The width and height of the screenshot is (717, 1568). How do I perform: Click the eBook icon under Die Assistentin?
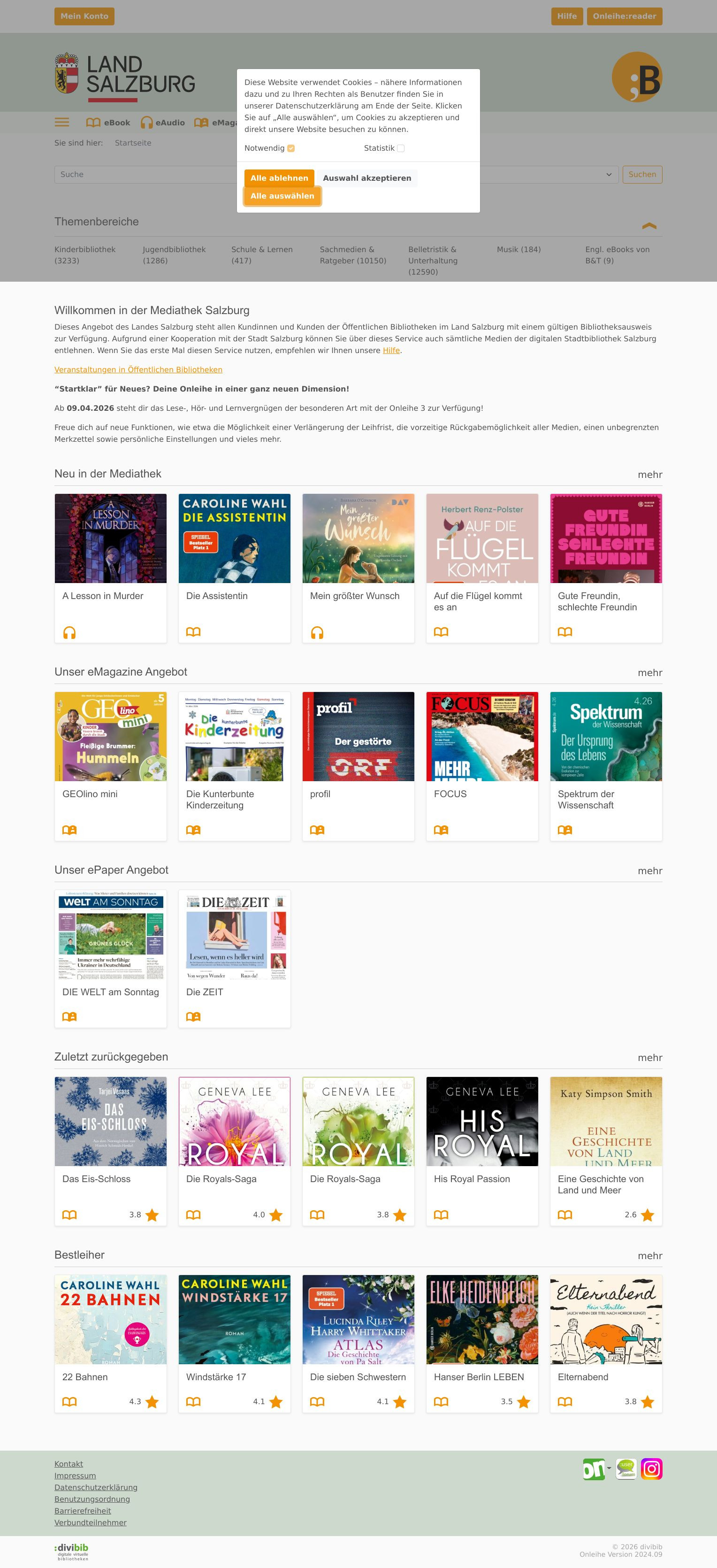(193, 632)
